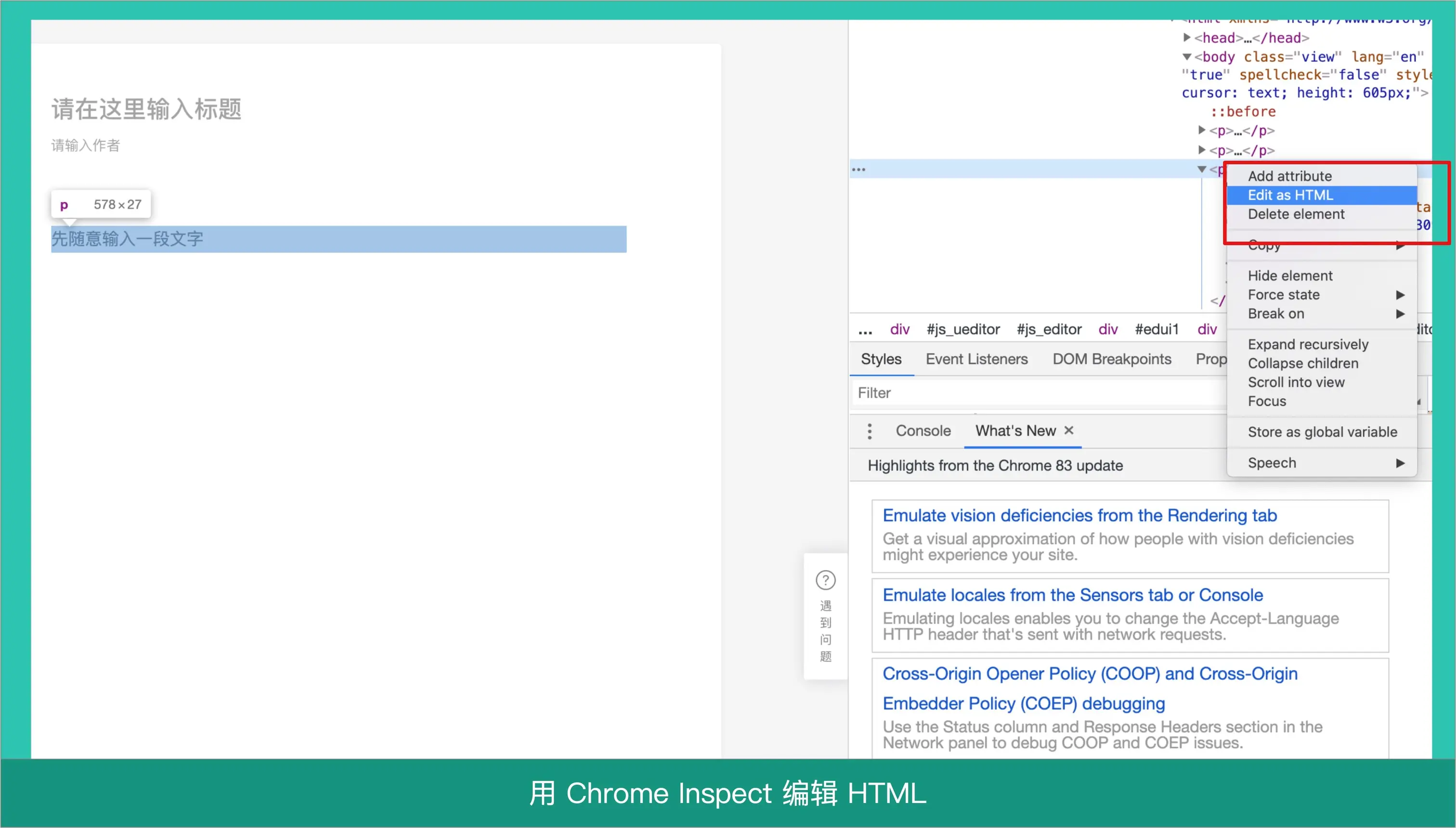Switch to the Console drawer tab
The width and height of the screenshot is (1456, 828).
click(923, 430)
